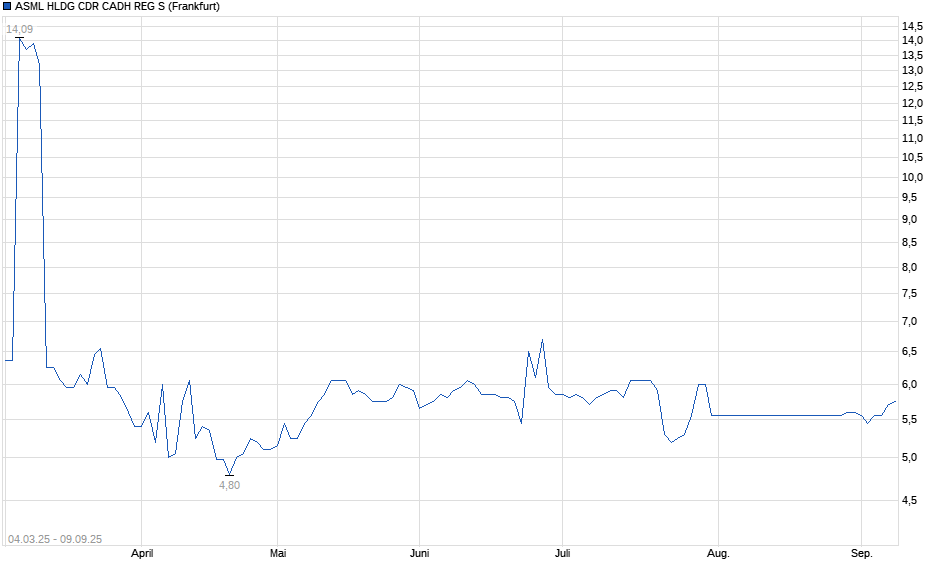Image resolution: width=940 pixels, height=579 pixels.
Task: Click the 13,5 price axis label
Action: [x=912, y=55]
